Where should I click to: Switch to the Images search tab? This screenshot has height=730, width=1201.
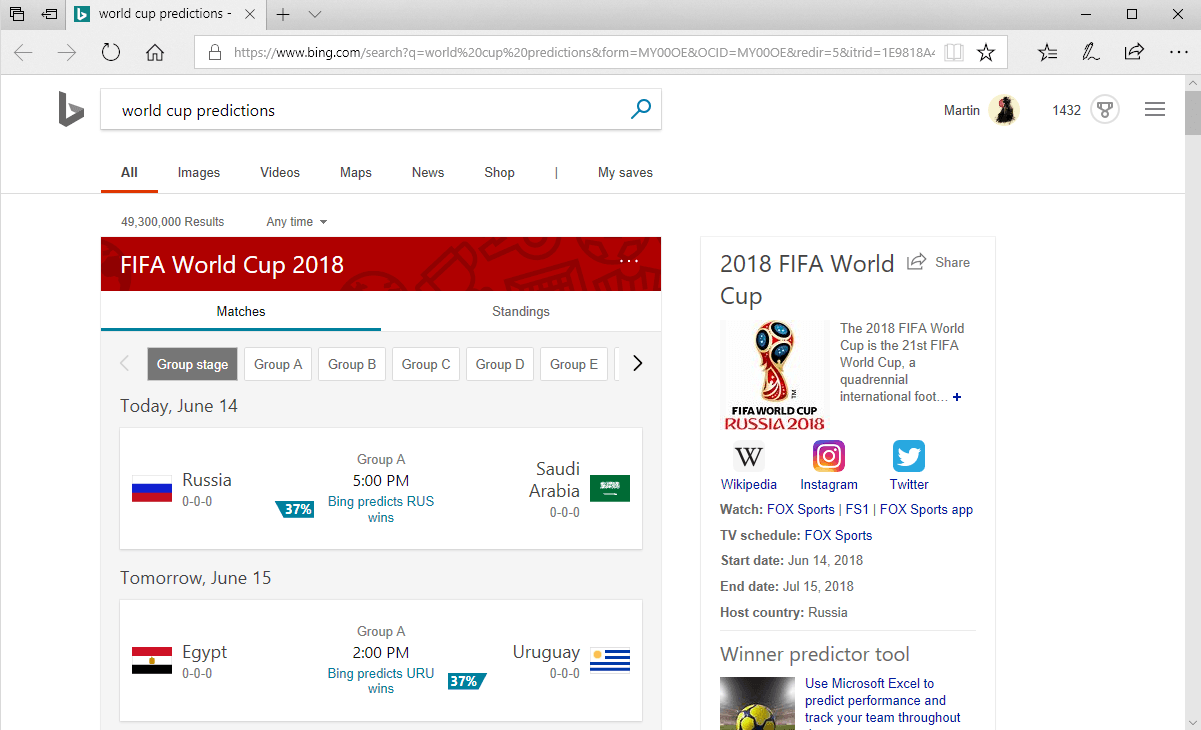tap(199, 172)
